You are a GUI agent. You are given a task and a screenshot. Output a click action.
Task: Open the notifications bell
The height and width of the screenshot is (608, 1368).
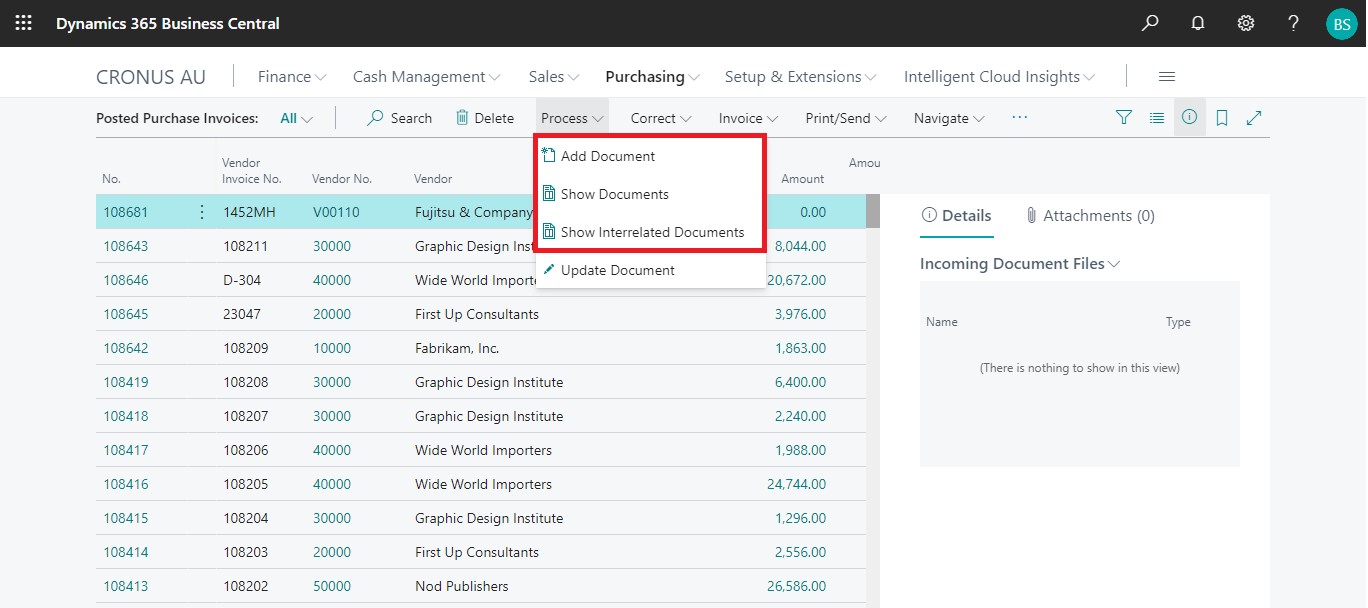[1198, 23]
